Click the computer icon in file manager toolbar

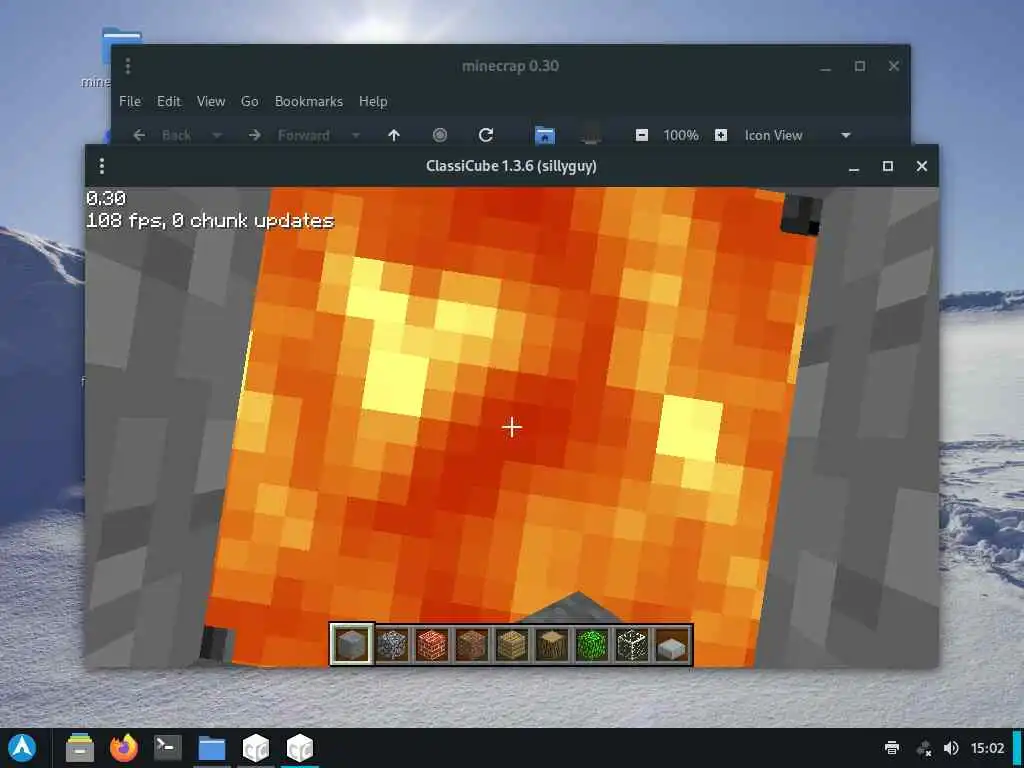(591, 135)
